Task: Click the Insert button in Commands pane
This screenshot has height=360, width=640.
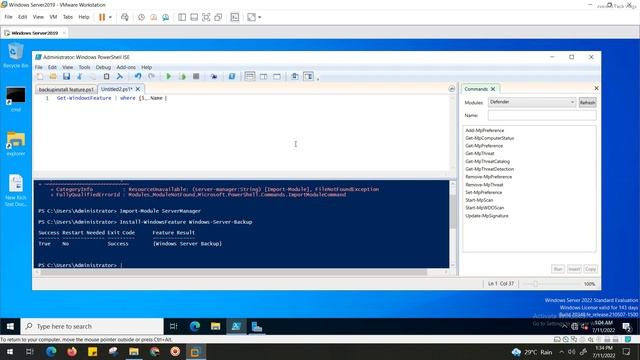Action: click(574, 269)
